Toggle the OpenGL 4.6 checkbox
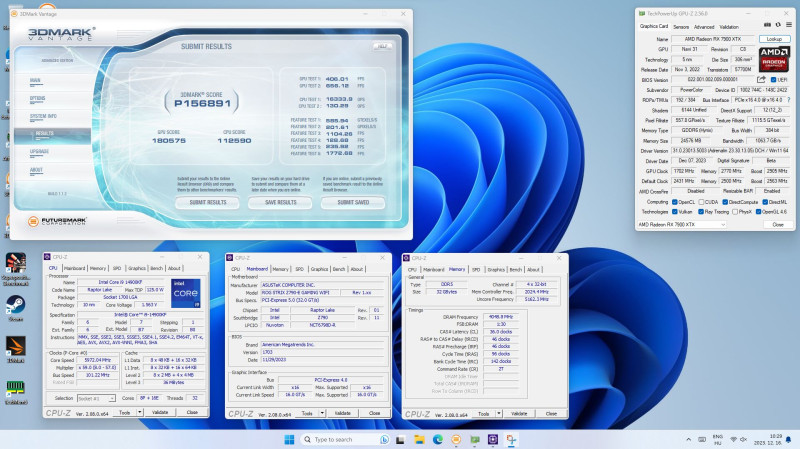 [758, 212]
